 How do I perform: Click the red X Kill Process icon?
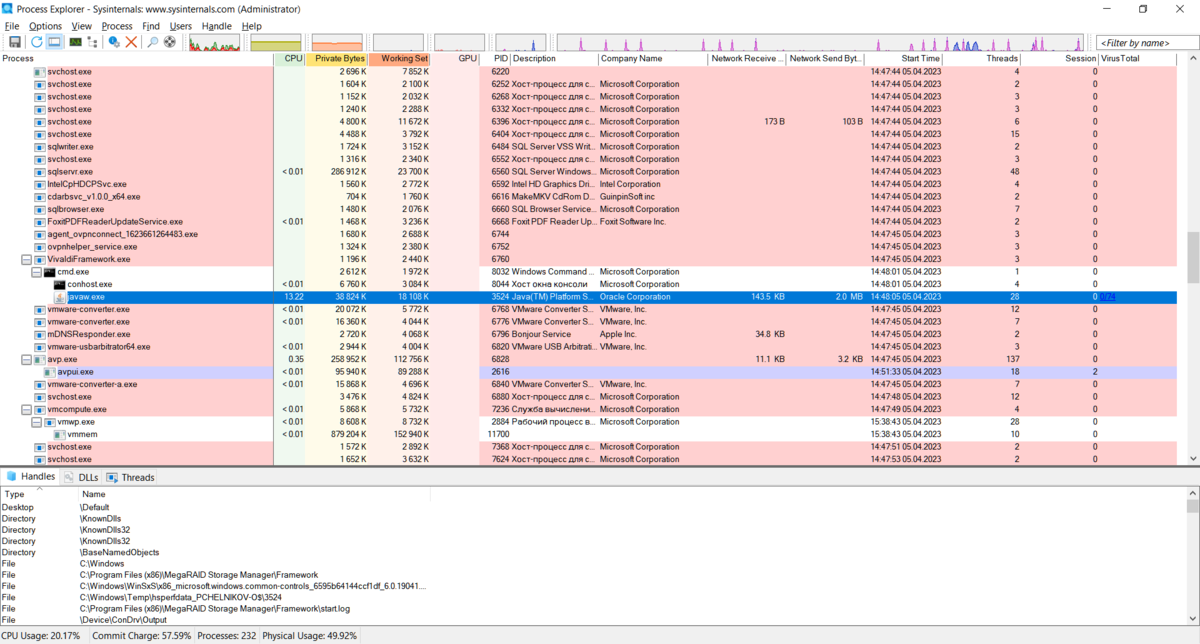point(131,42)
